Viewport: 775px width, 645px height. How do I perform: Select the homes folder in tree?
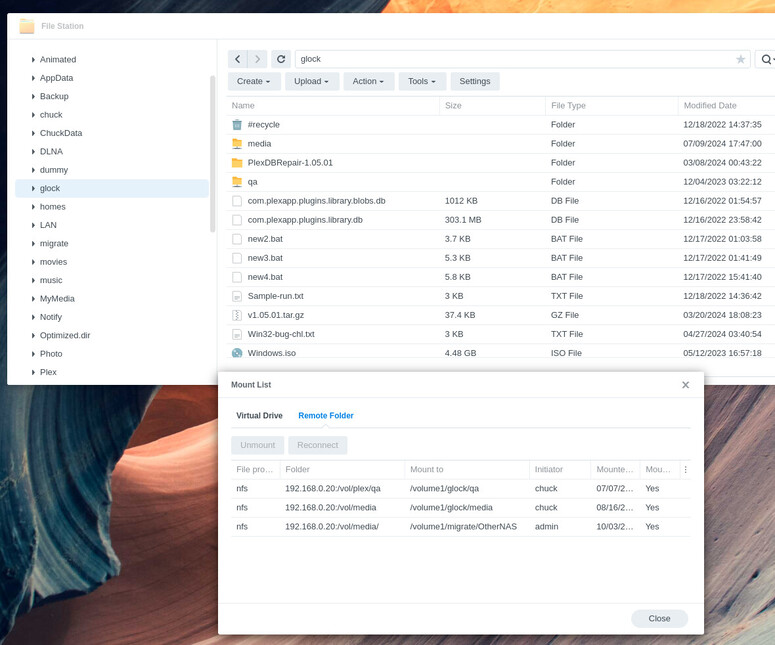pos(112,207)
